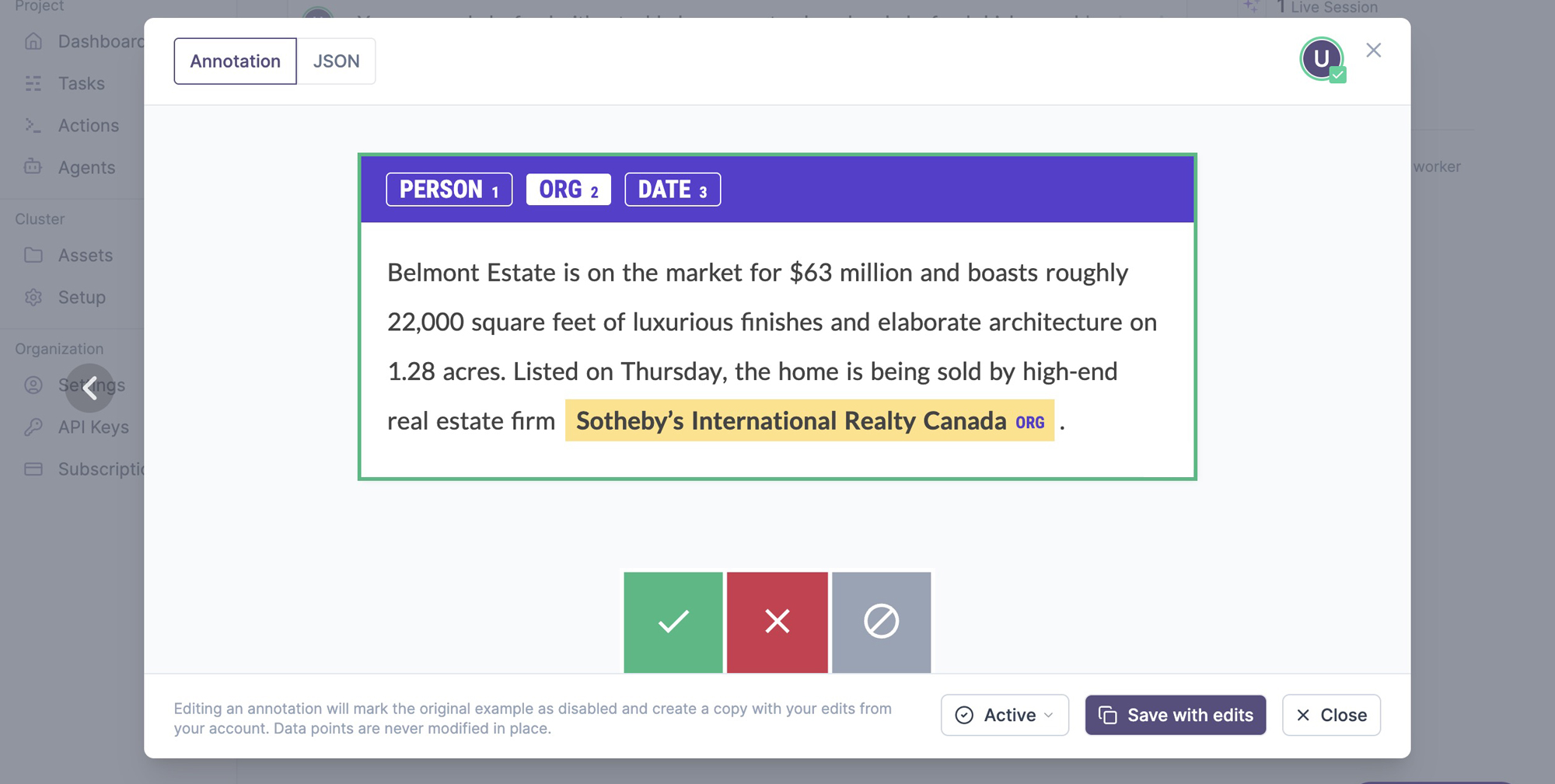Click the gray ignore circle-slash button
The width and height of the screenshot is (1555, 784).
coord(881,622)
